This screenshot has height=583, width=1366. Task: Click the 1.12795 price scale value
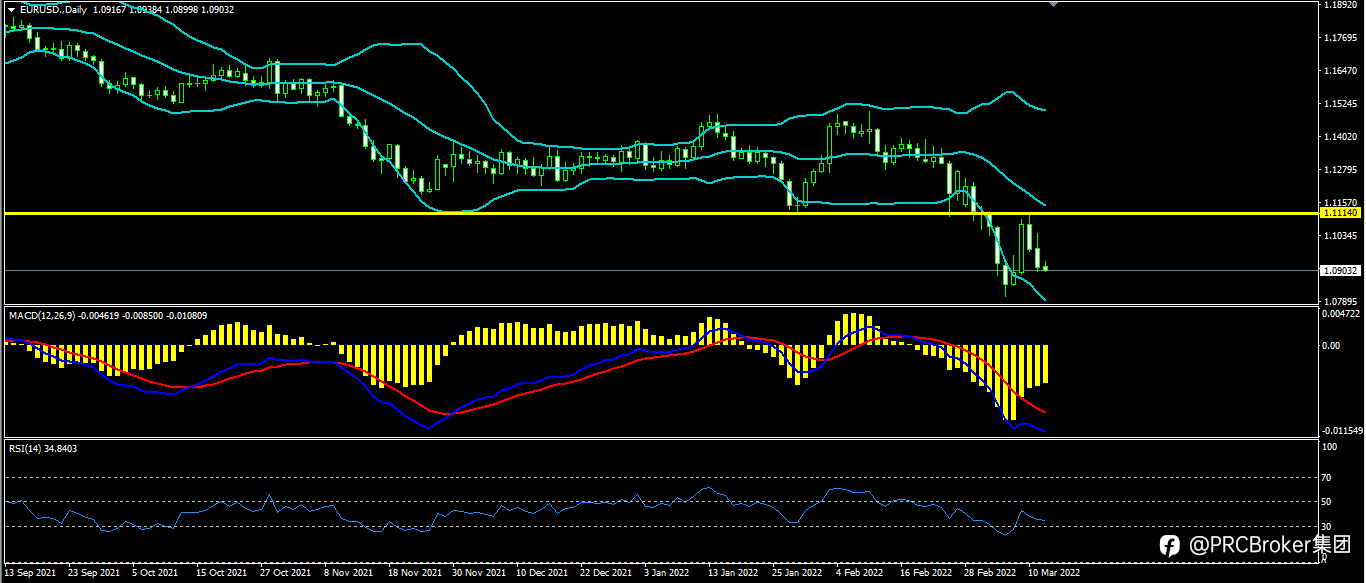1338,170
